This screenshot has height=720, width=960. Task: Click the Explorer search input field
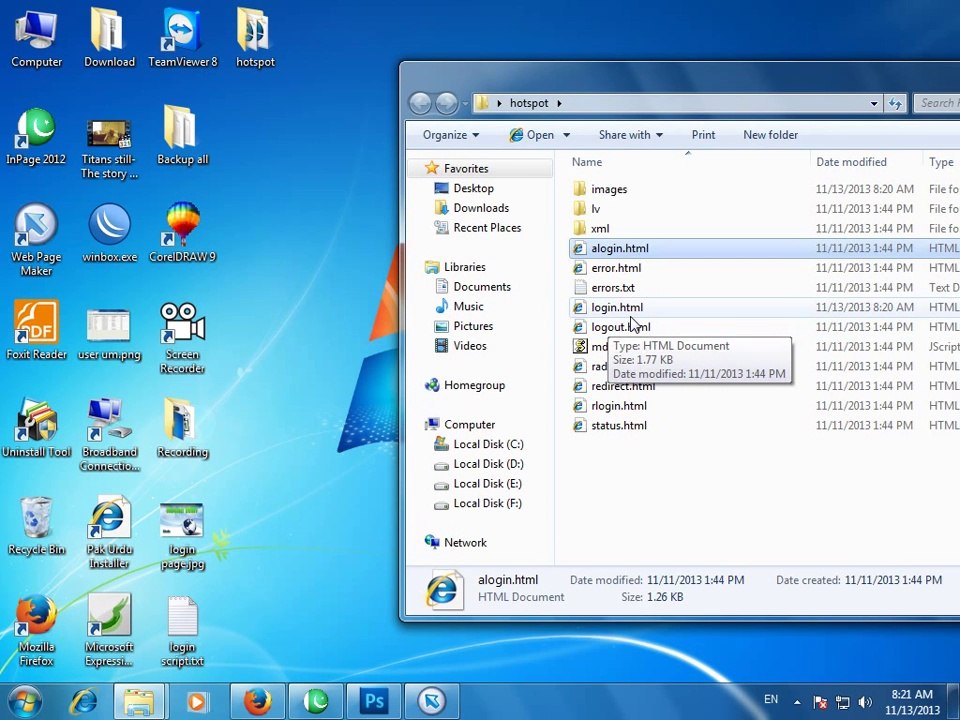[x=937, y=103]
